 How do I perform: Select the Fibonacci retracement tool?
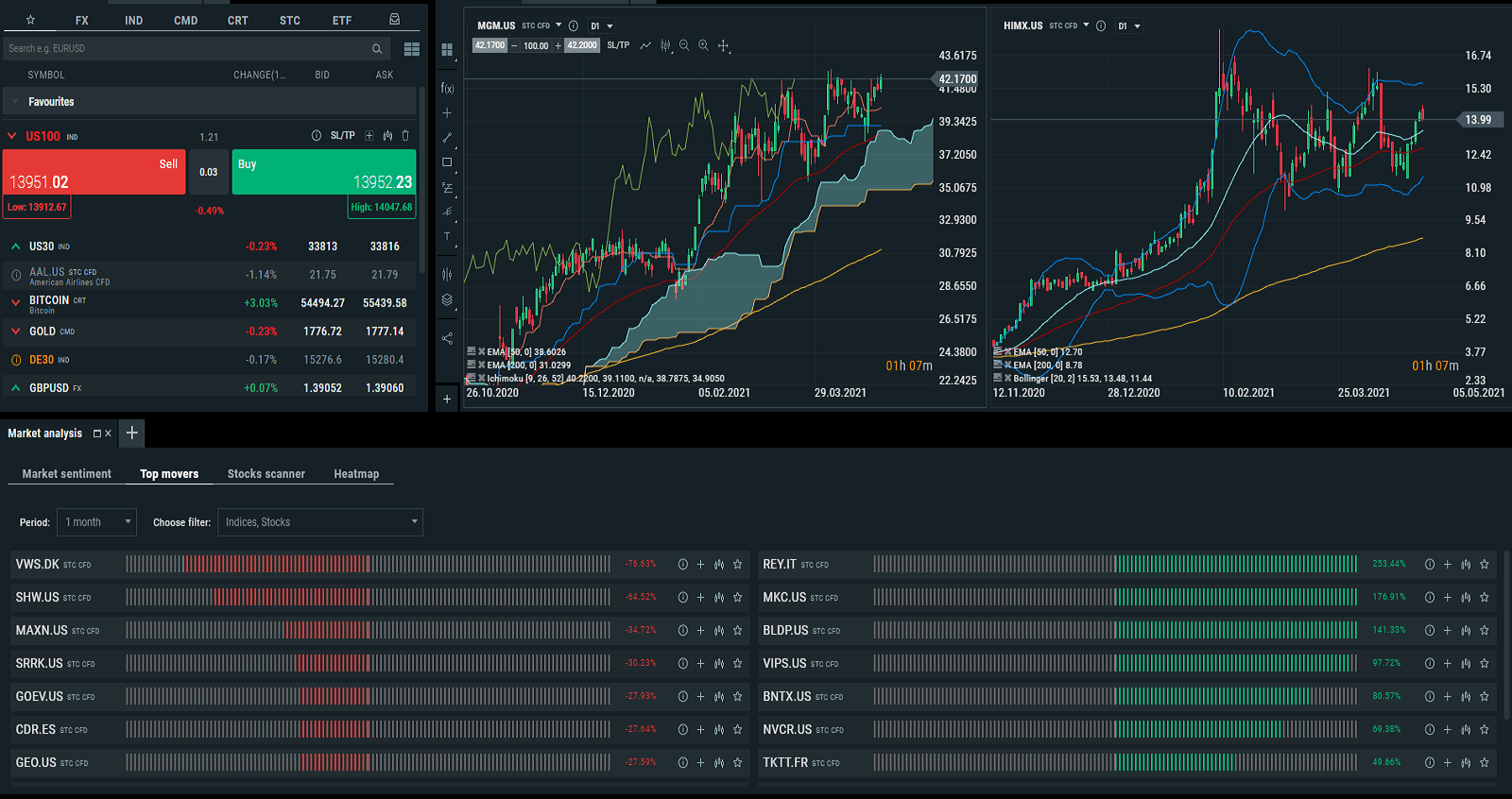pos(447,187)
